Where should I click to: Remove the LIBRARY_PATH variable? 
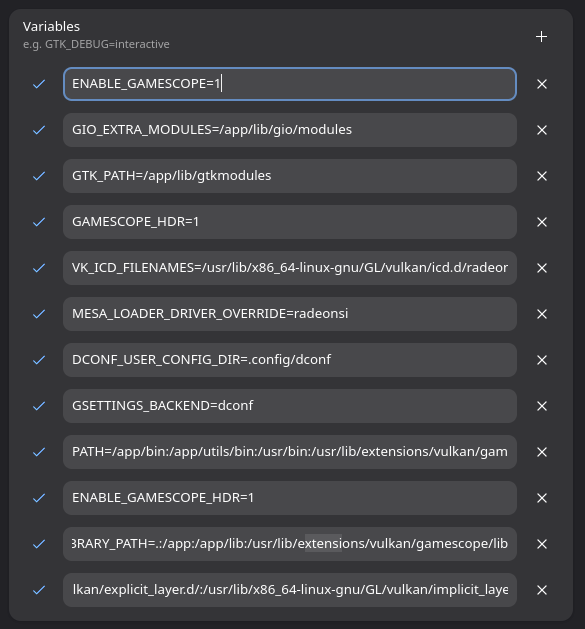pyautogui.click(x=542, y=544)
